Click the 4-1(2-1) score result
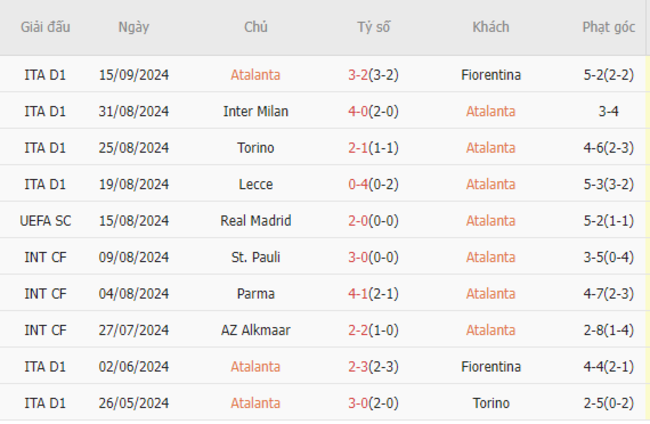Viewport: 650px width, 424px height. [373, 294]
